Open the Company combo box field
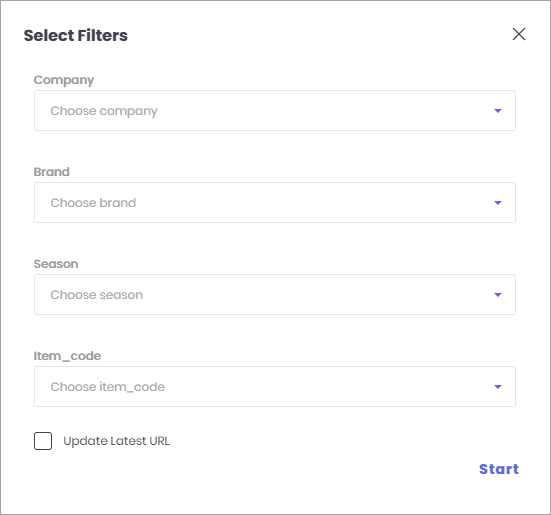 click(275, 111)
